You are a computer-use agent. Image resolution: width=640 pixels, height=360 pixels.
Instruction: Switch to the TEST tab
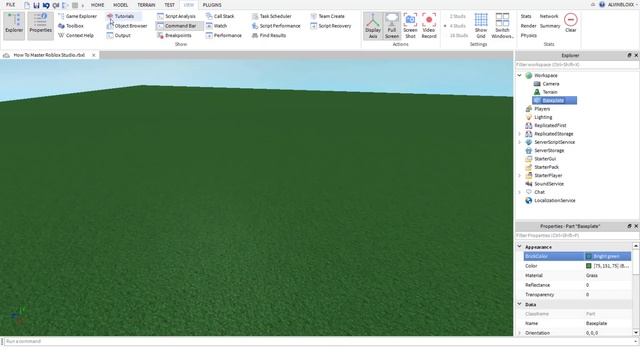pos(169,5)
